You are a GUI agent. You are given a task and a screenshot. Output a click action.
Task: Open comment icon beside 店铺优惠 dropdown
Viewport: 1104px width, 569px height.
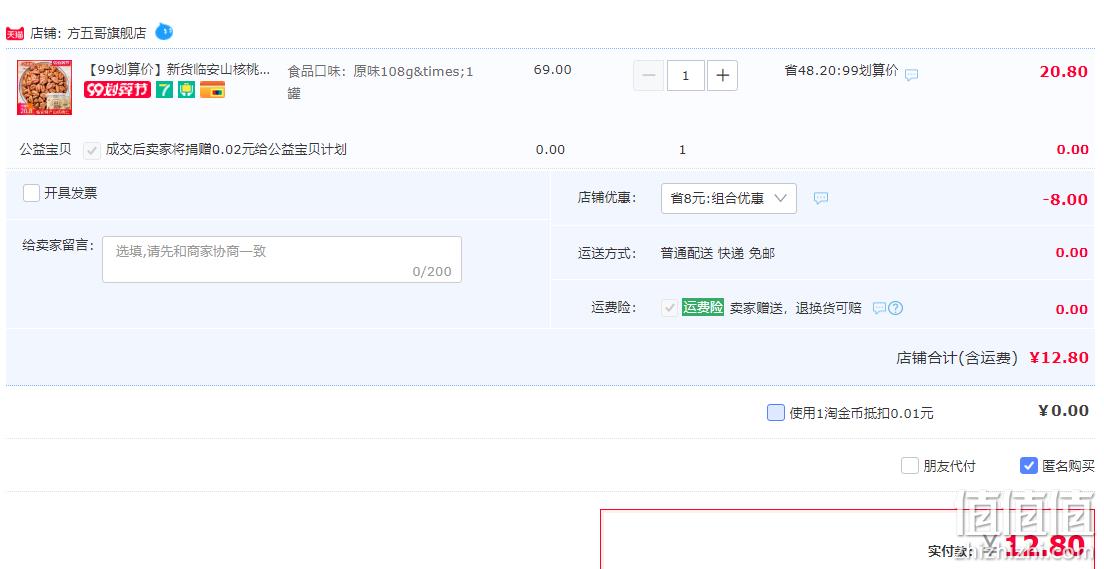coord(820,199)
